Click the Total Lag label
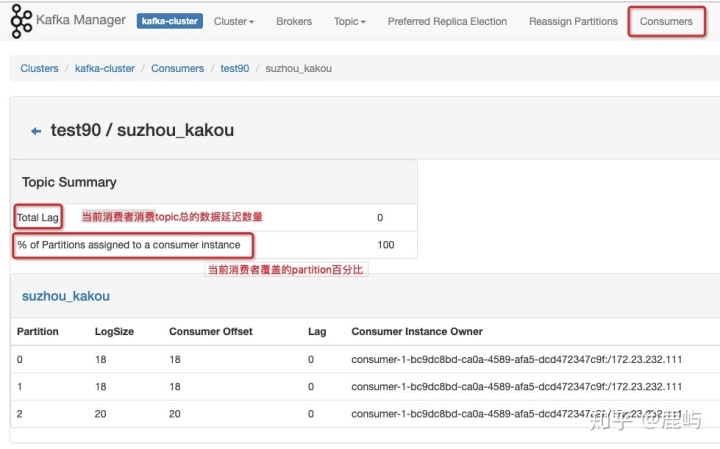The height and width of the screenshot is (449, 720). coord(38,218)
